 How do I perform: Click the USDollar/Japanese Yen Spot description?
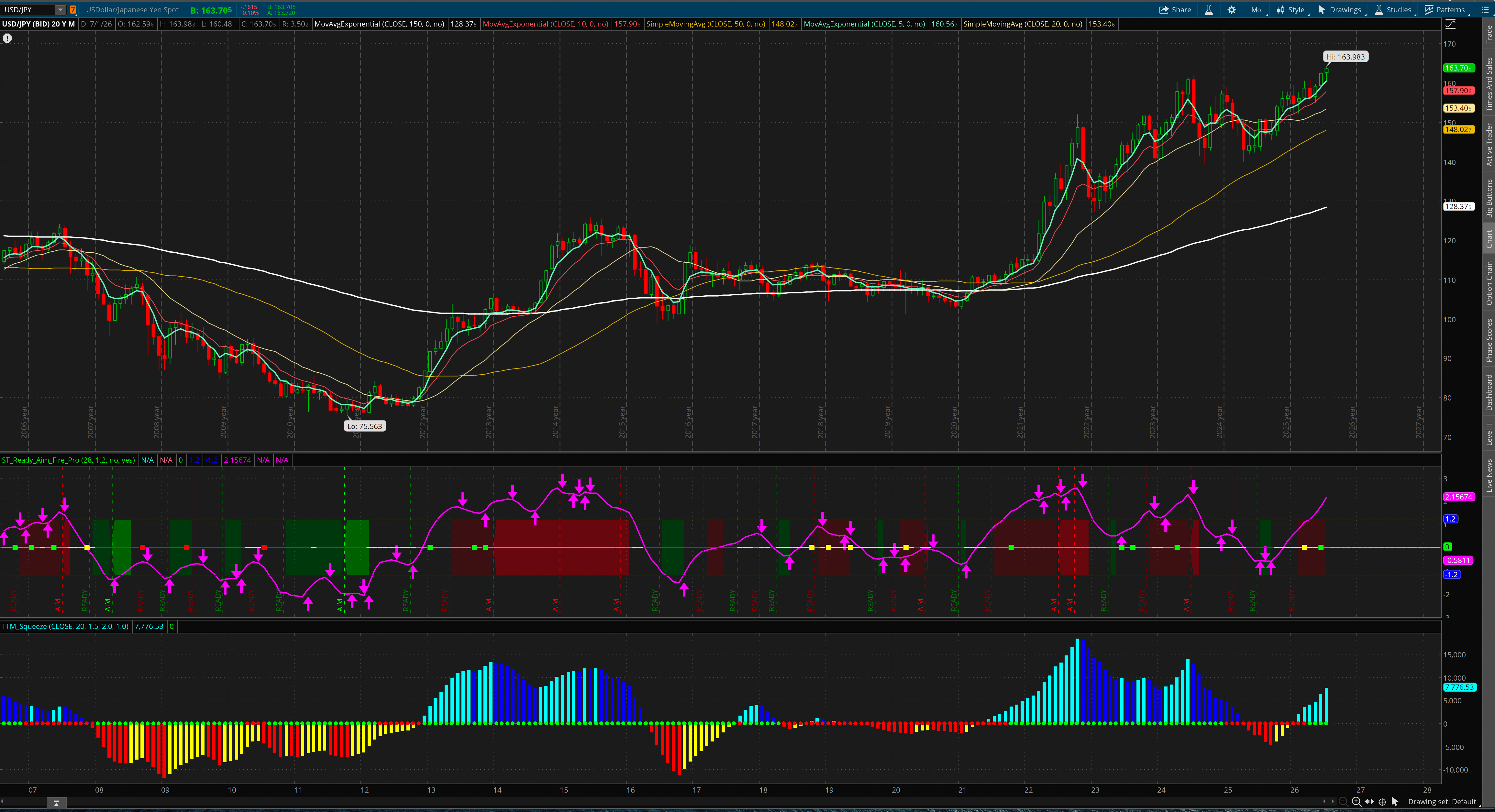(x=132, y=10)
